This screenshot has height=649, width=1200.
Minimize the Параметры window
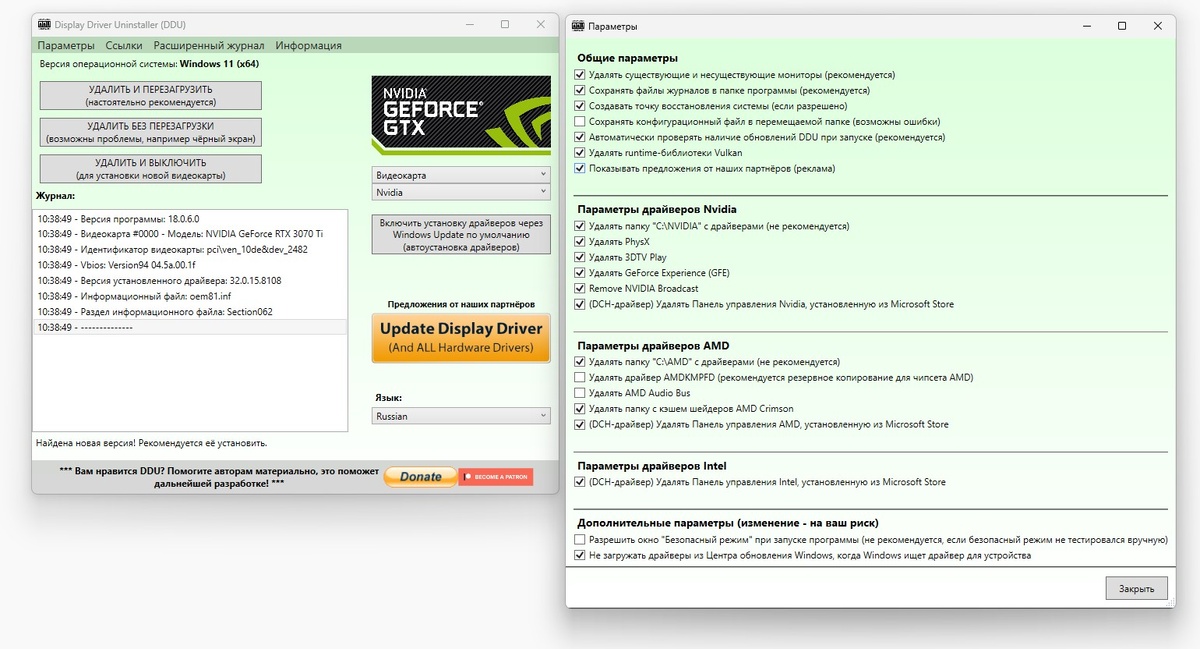1087,26
